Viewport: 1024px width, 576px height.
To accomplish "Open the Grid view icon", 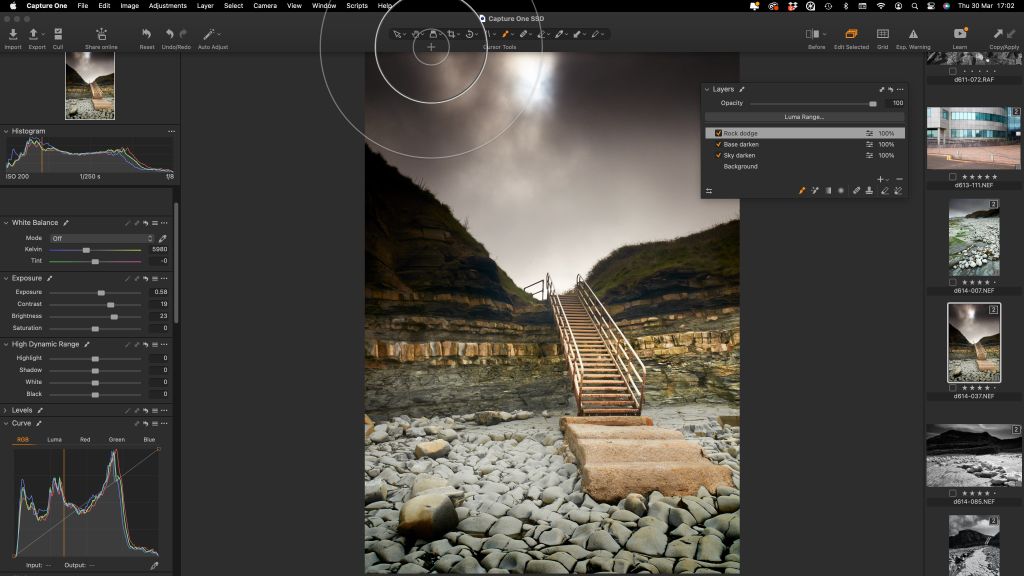I will click(x=881, y=31).
